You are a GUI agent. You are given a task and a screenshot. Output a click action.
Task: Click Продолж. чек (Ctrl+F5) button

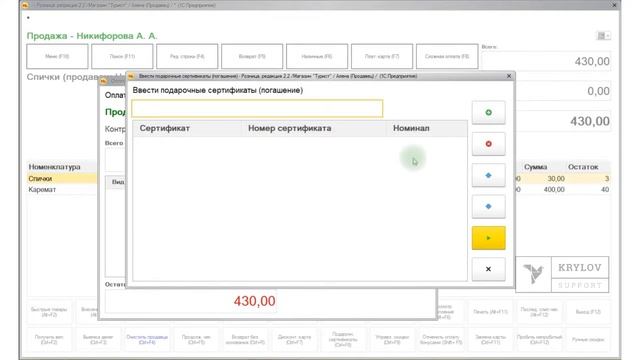click(196, 340)
